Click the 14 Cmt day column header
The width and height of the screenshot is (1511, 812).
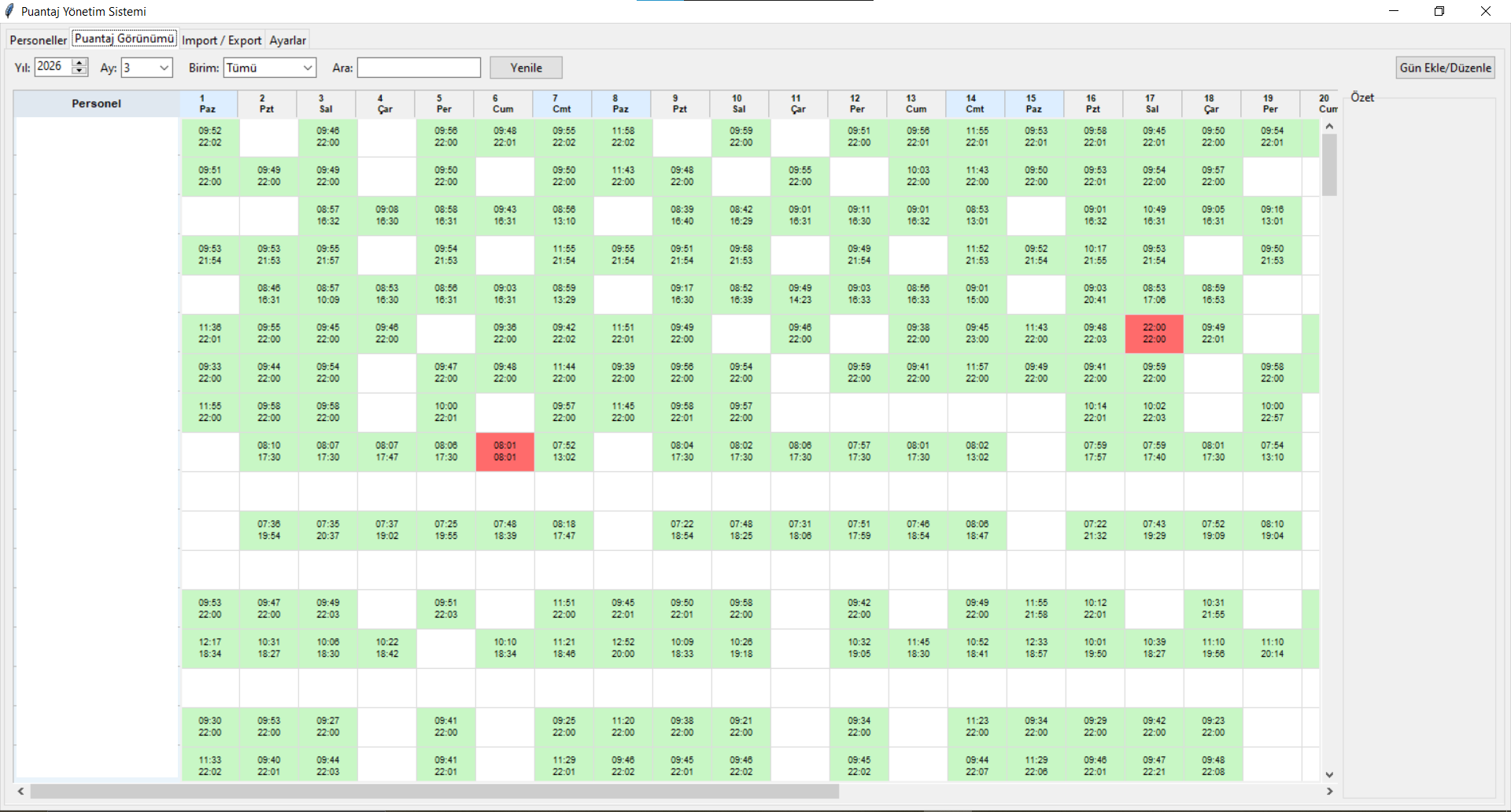click(976, 104)
